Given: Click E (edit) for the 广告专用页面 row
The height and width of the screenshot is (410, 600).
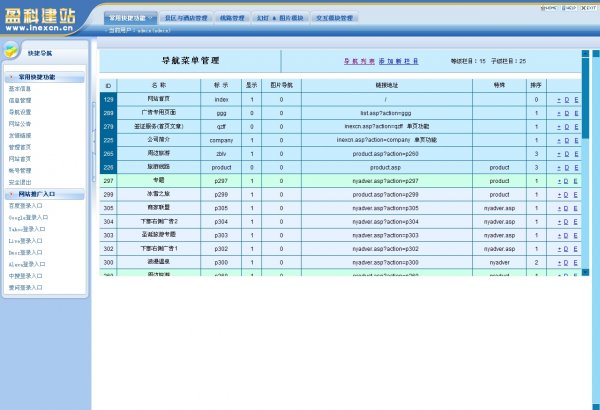Looking at the screenshot, I should click(576, 114).
